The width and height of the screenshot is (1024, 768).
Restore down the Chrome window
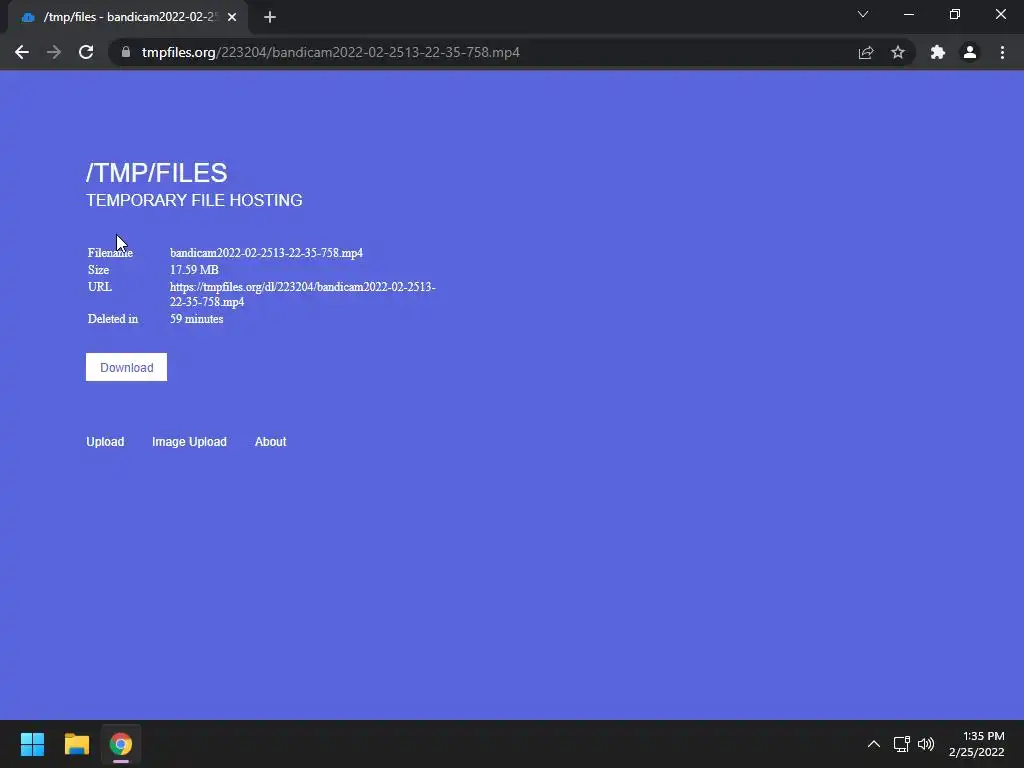pyautogui.click(x=955, y=14)
